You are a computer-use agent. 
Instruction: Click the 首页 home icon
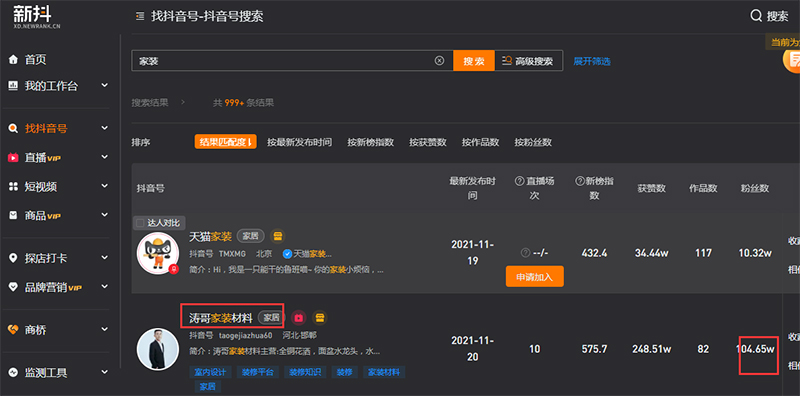point(13,60)
